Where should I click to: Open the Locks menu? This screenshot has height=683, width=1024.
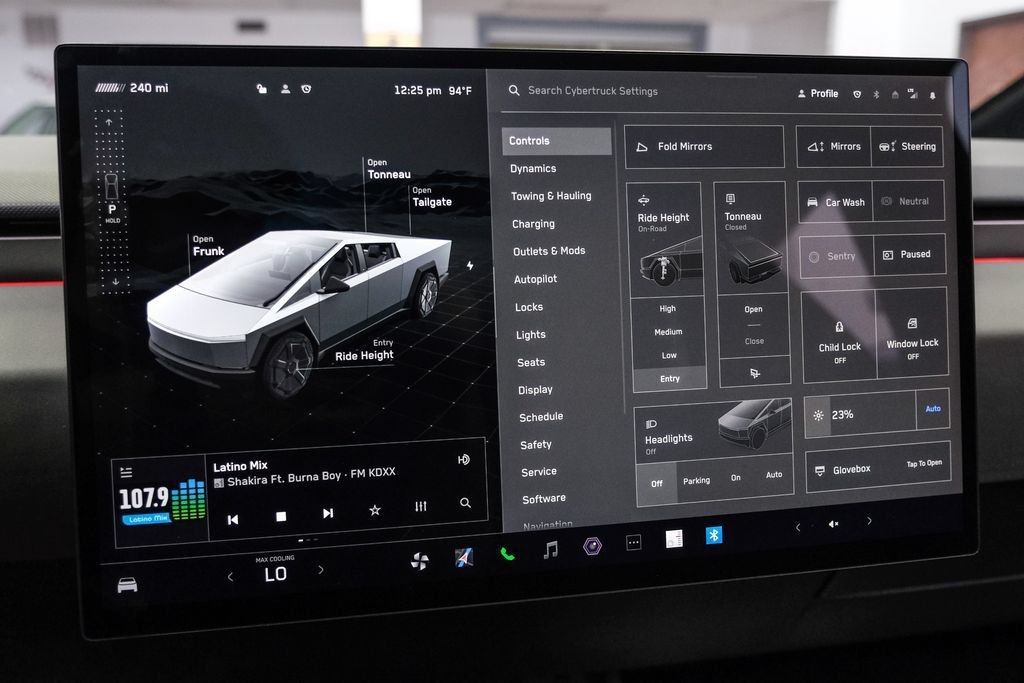[x=529, y=307]
